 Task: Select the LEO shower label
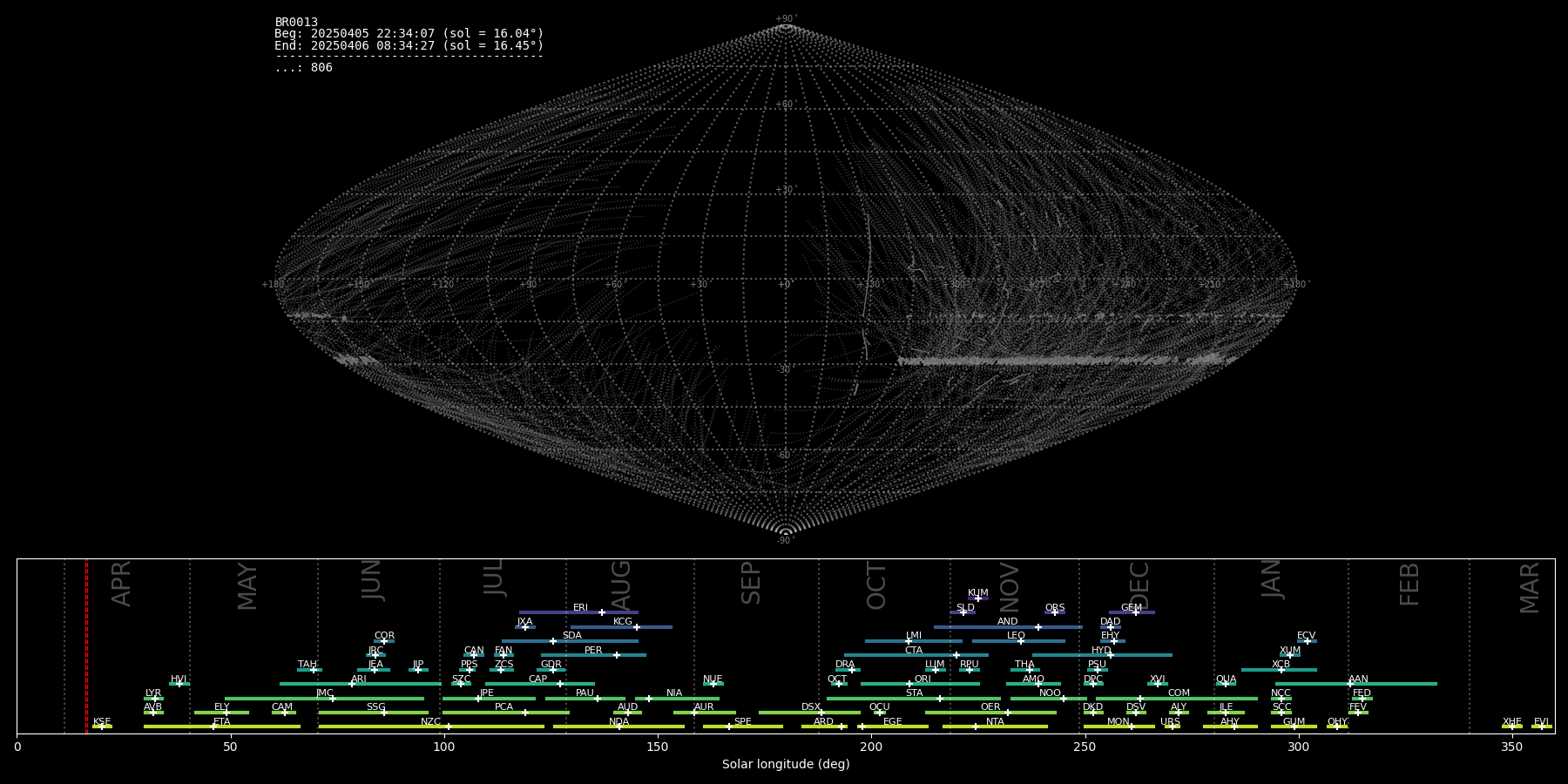pyautogui.click(x=1016, y=636)
